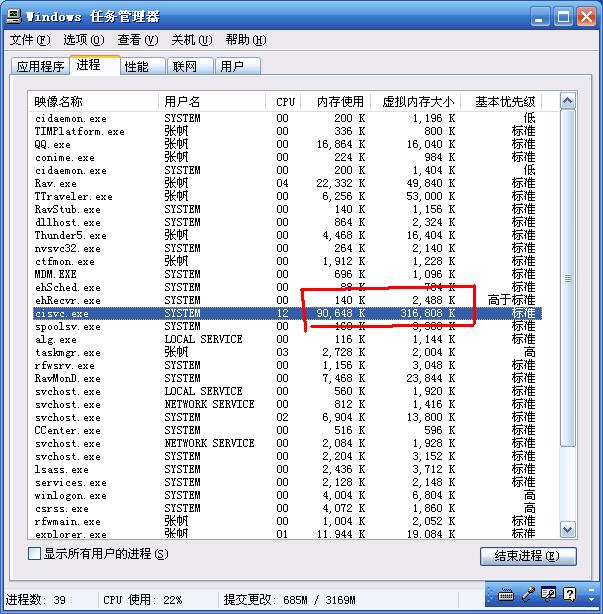Open the 查看(V) menu

137,40
